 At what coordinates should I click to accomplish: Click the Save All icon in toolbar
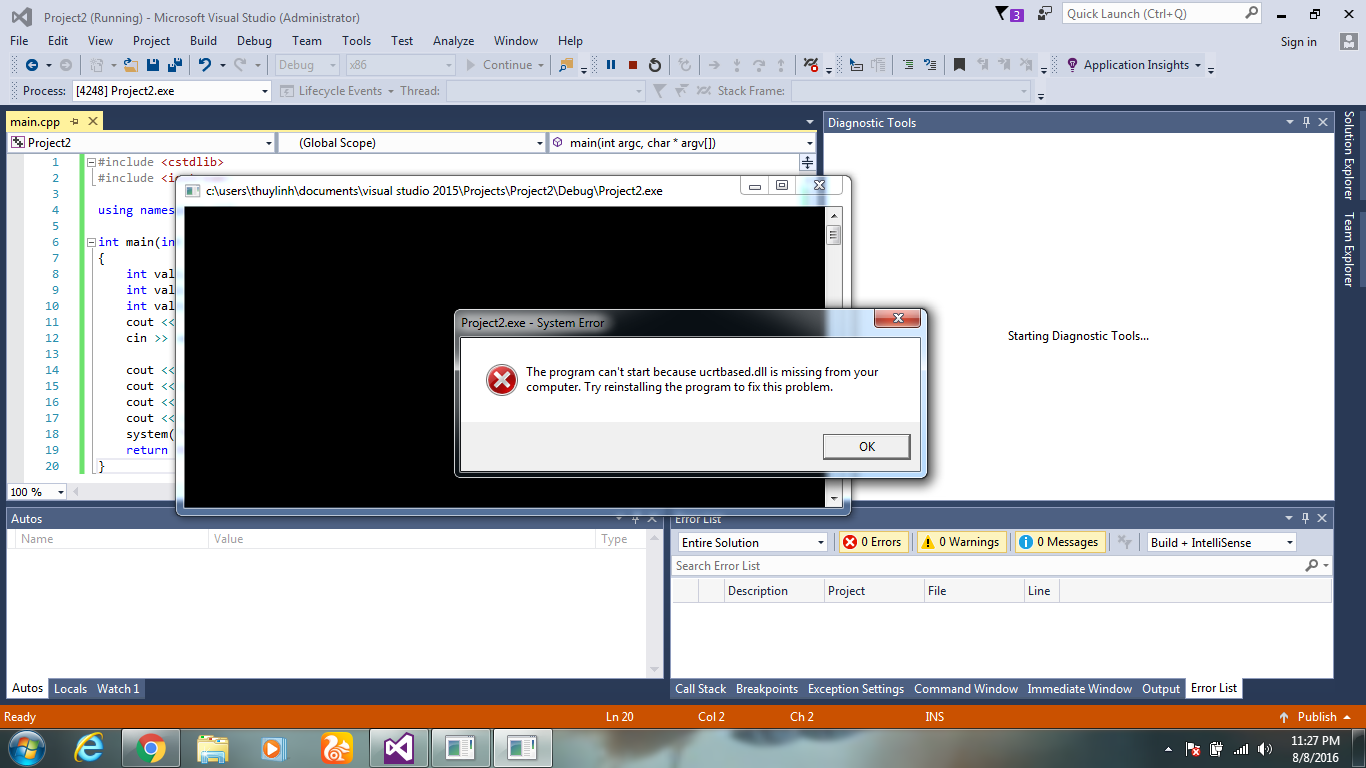(174, 65)
